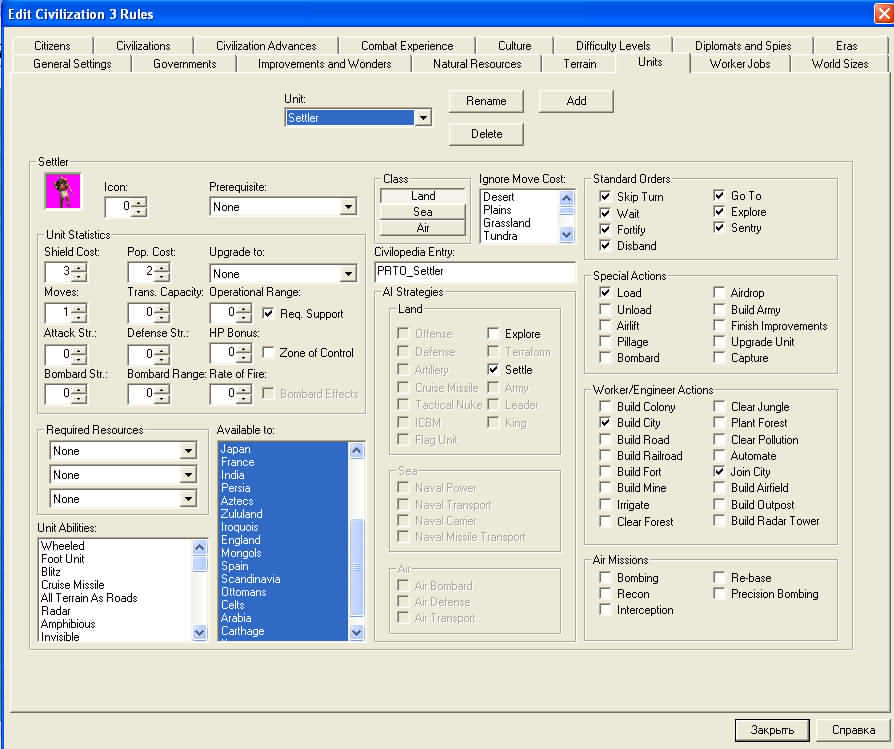Open the Civilization Advances tab
Screen dimensions: 894x749
pos(265,46)
